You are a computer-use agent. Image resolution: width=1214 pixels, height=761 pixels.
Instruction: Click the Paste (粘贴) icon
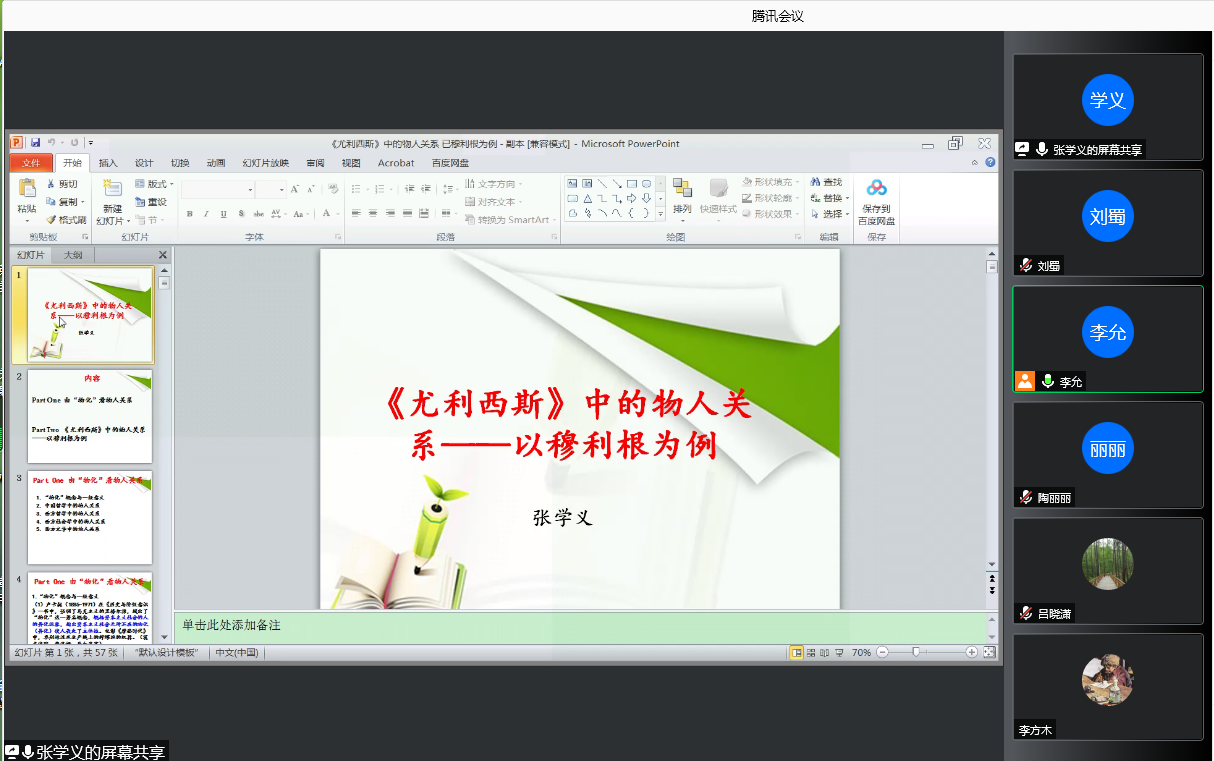point(27,190)
